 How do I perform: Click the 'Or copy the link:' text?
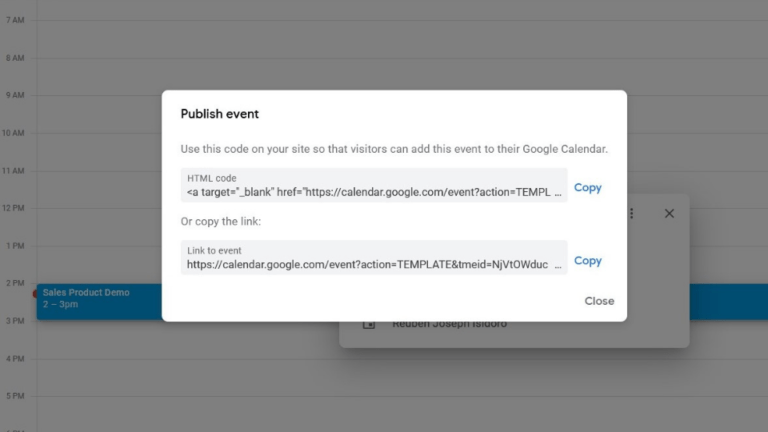220,221
